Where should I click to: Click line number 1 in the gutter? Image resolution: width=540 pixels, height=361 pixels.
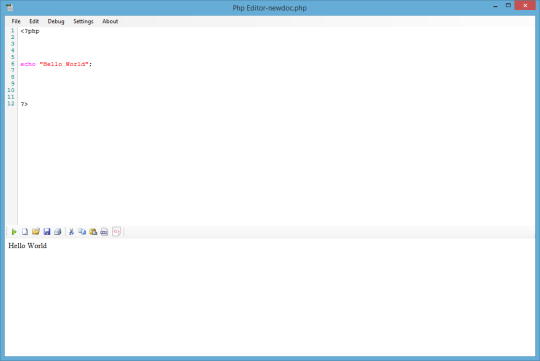(13, 31)
